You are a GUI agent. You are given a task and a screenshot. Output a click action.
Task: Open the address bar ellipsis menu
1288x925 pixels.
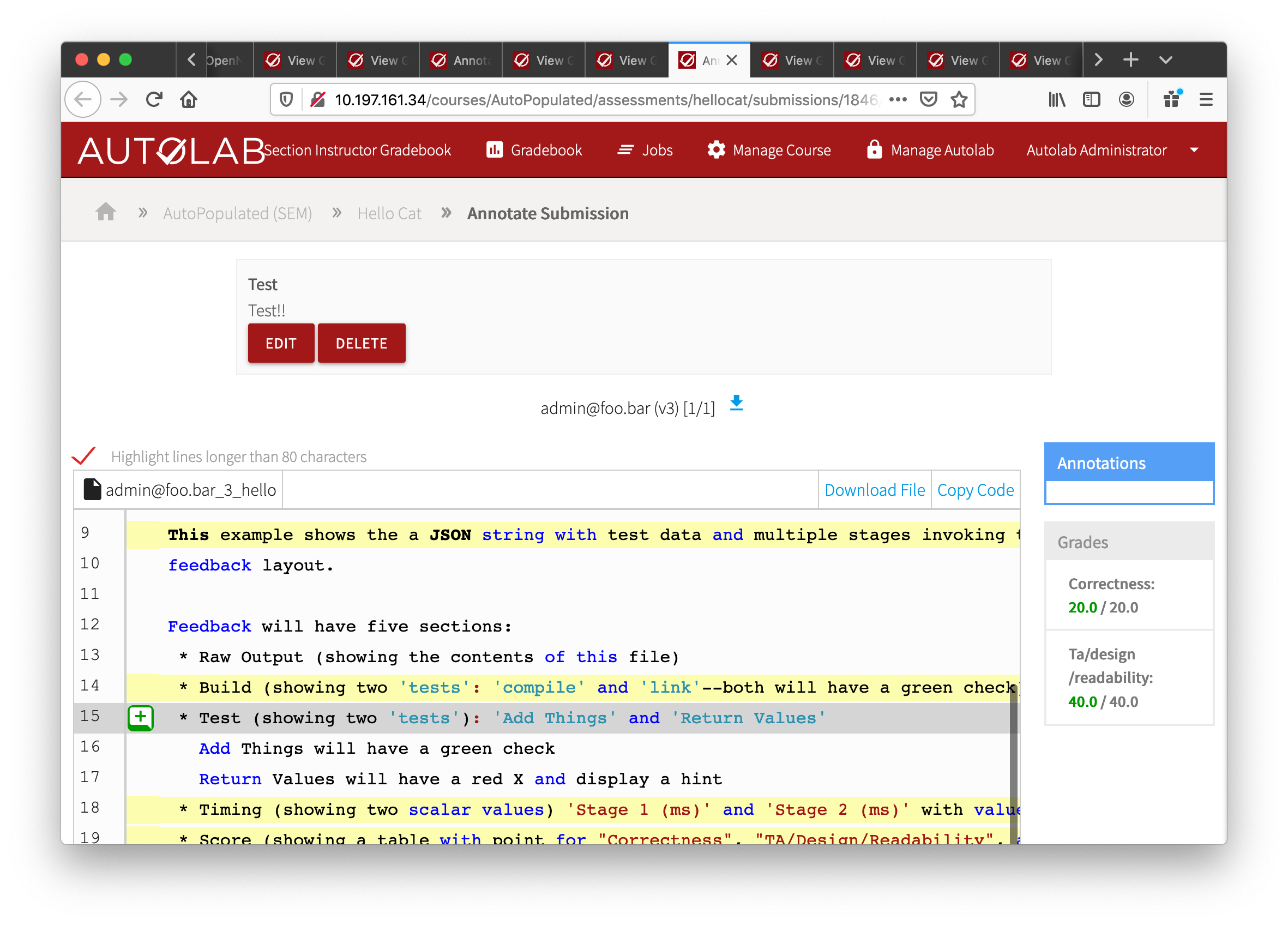(x=898, y=99)
